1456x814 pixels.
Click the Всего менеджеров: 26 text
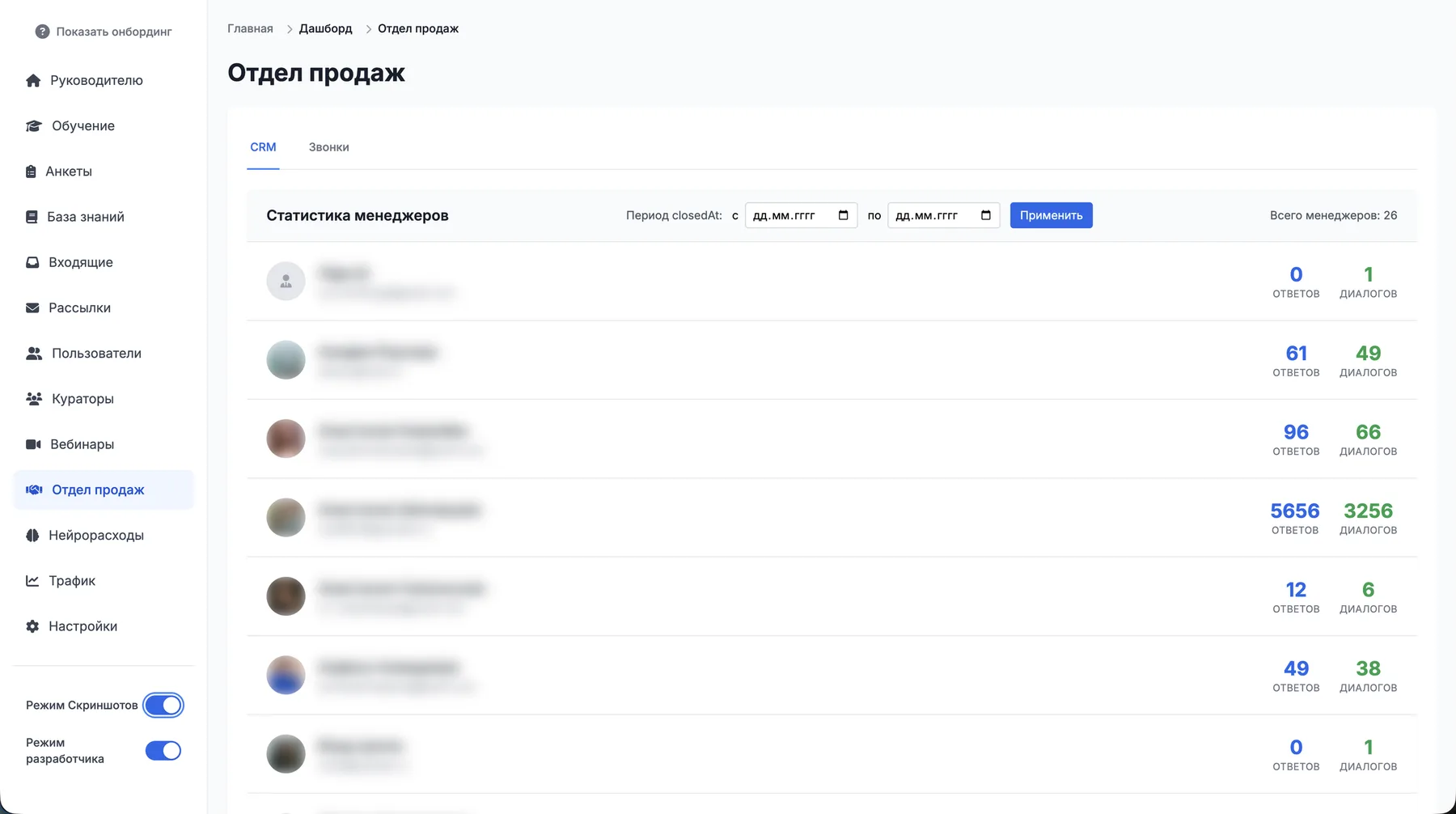pyautogui.click(x=1333, y=215)
